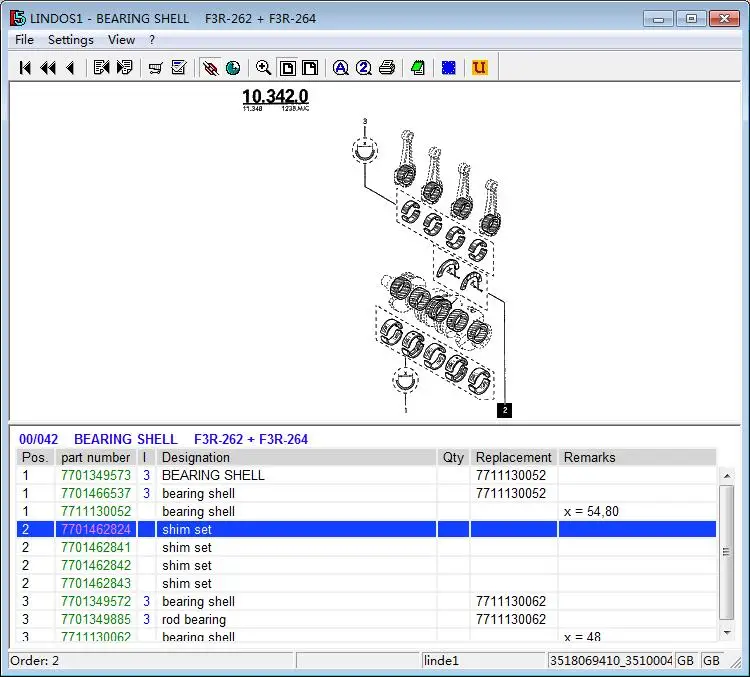Open the View menu
The width and height of the screenshot is (750, 677).
121,40
